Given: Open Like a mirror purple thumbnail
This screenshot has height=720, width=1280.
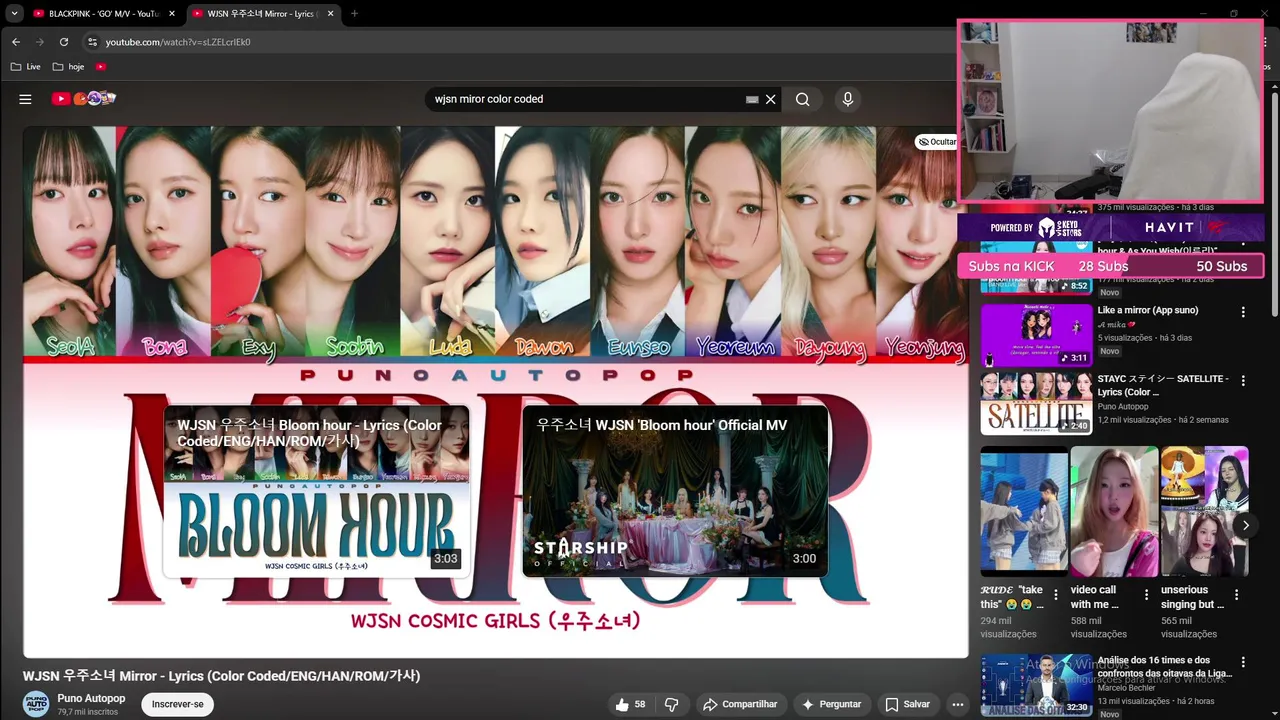Looking at the screenshot, I should pos(1036,335).
